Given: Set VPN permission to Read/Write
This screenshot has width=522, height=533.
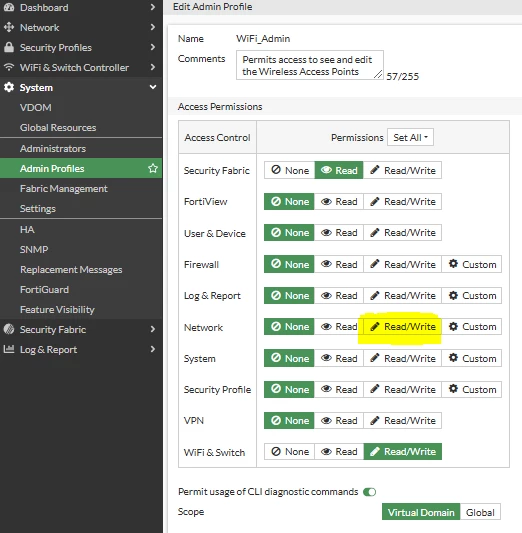Looking at the screenshot, I should tap(402, 420).
